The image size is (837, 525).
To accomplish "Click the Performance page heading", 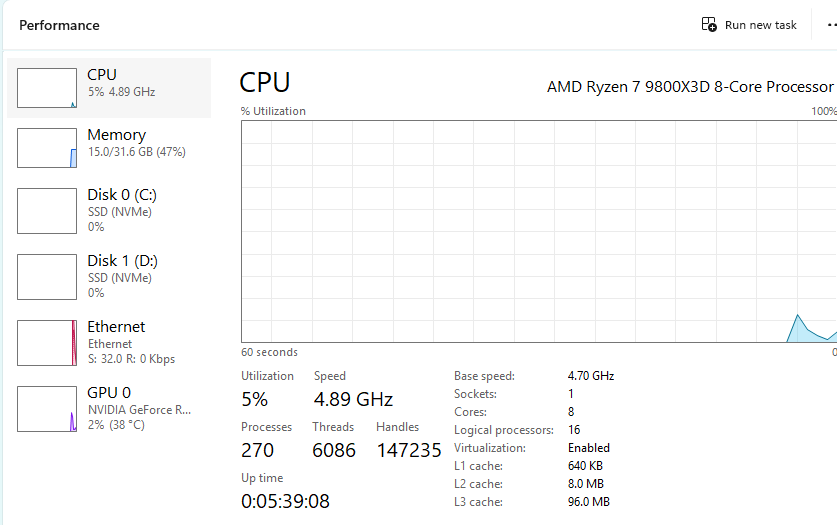I will click(59, 25).
